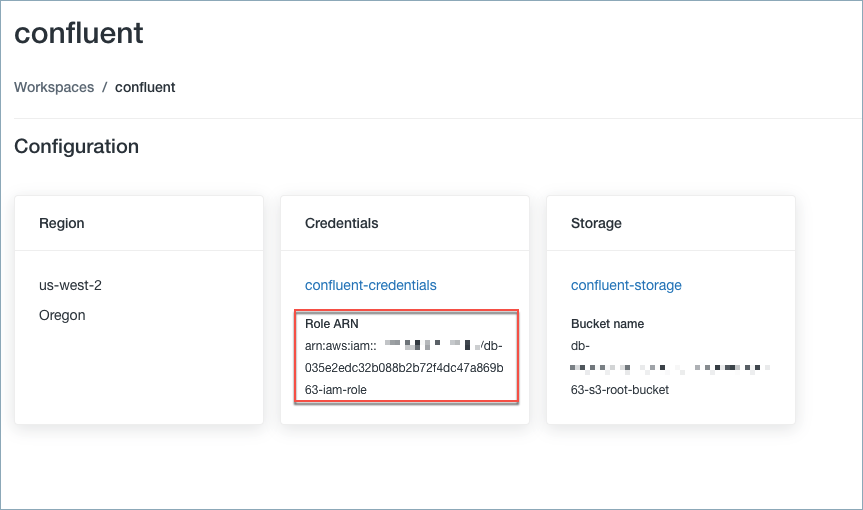Click the Role ARN label

(x=332, y=324)
